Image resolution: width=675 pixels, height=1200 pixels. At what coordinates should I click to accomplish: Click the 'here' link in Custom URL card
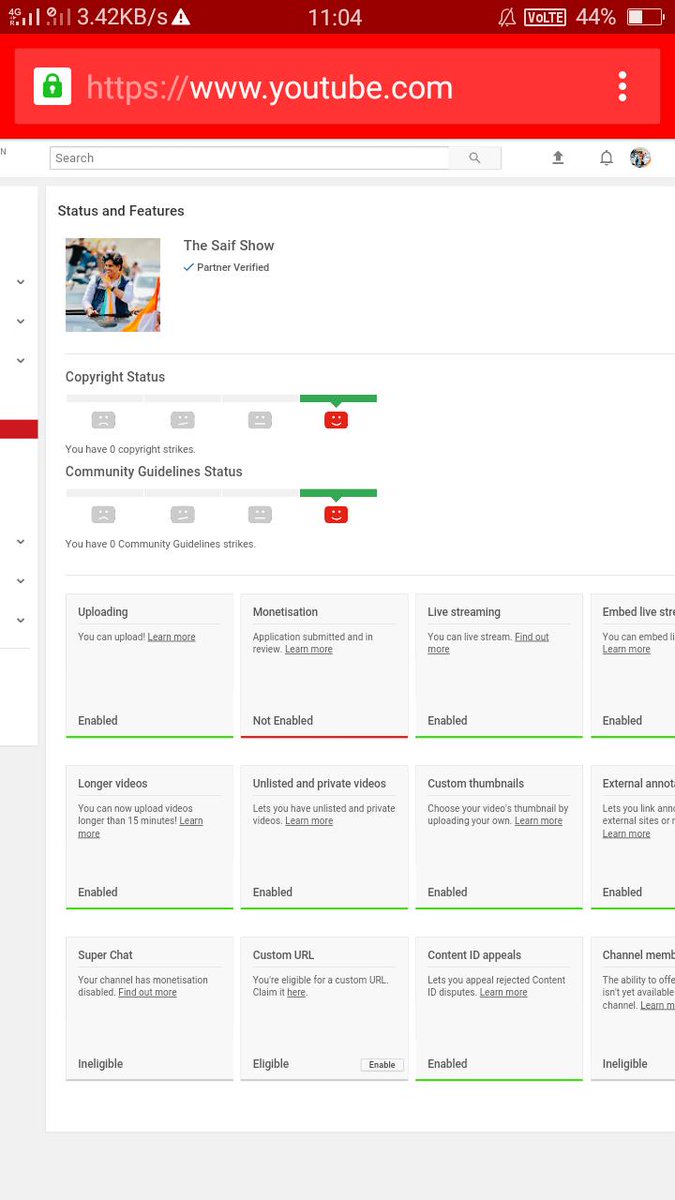296,992
